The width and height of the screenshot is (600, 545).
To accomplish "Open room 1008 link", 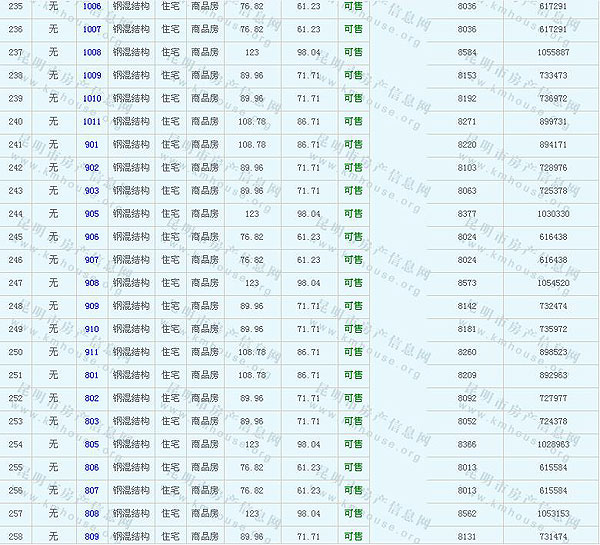I will coord(92,52).
